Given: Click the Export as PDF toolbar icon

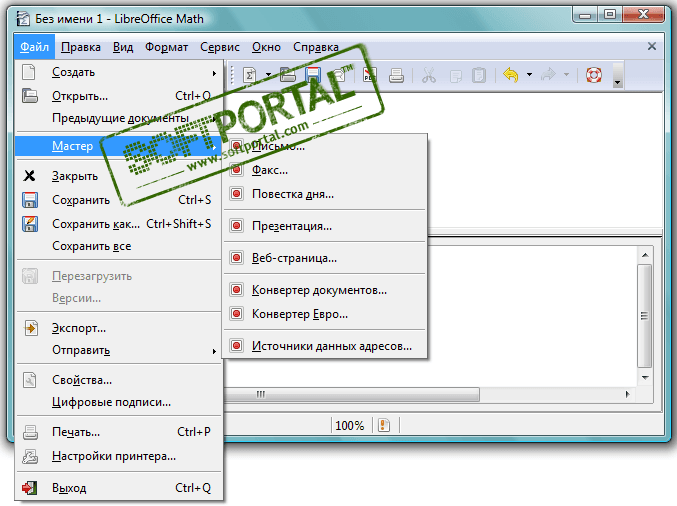Looking at the screenshot, I should point(370,75).
